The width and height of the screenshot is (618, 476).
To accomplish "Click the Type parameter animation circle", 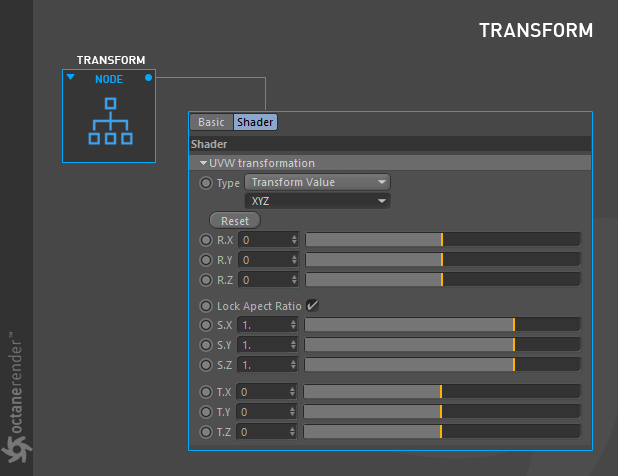I will 206,183.
